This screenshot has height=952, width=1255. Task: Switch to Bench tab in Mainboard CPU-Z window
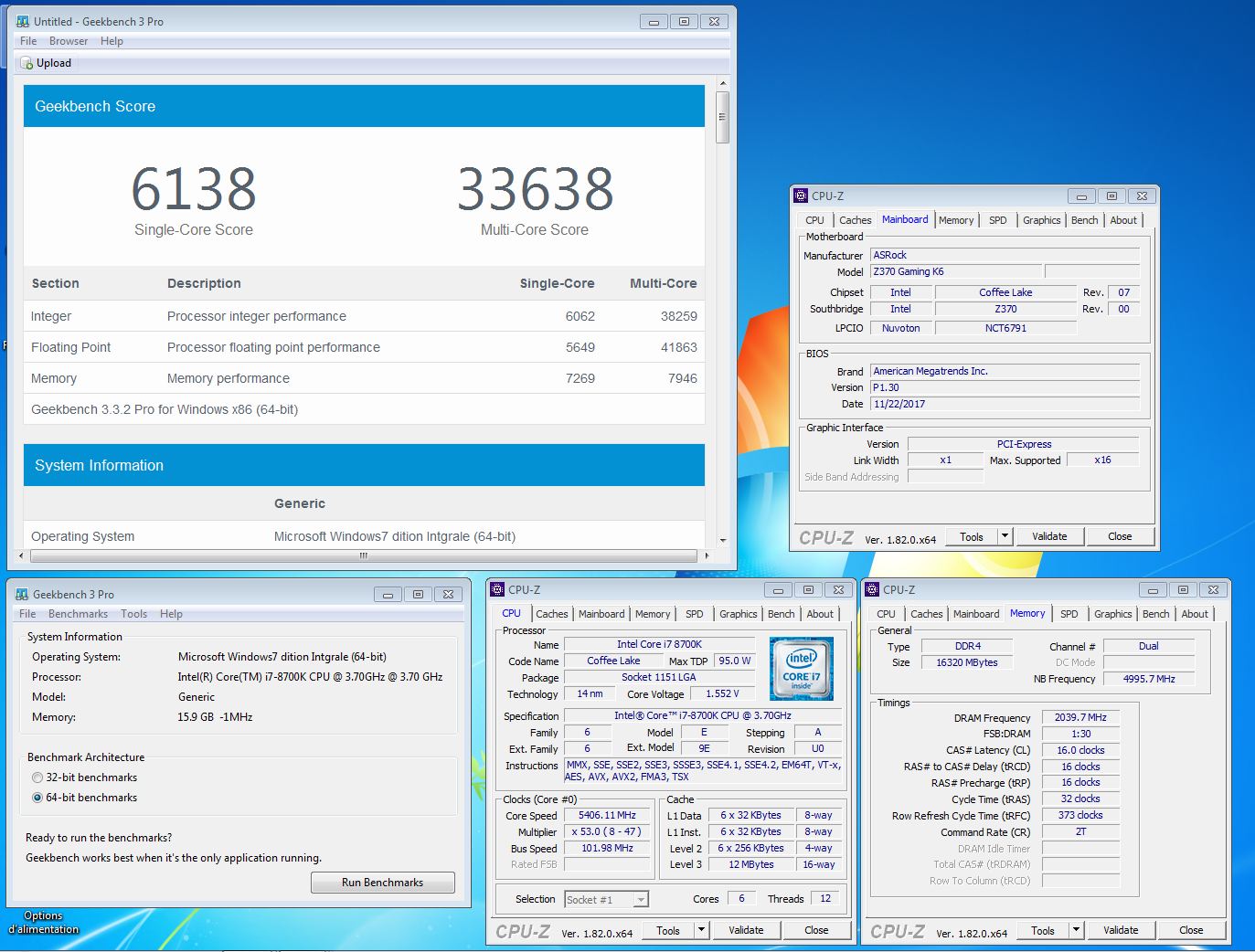click(1085, 220)
